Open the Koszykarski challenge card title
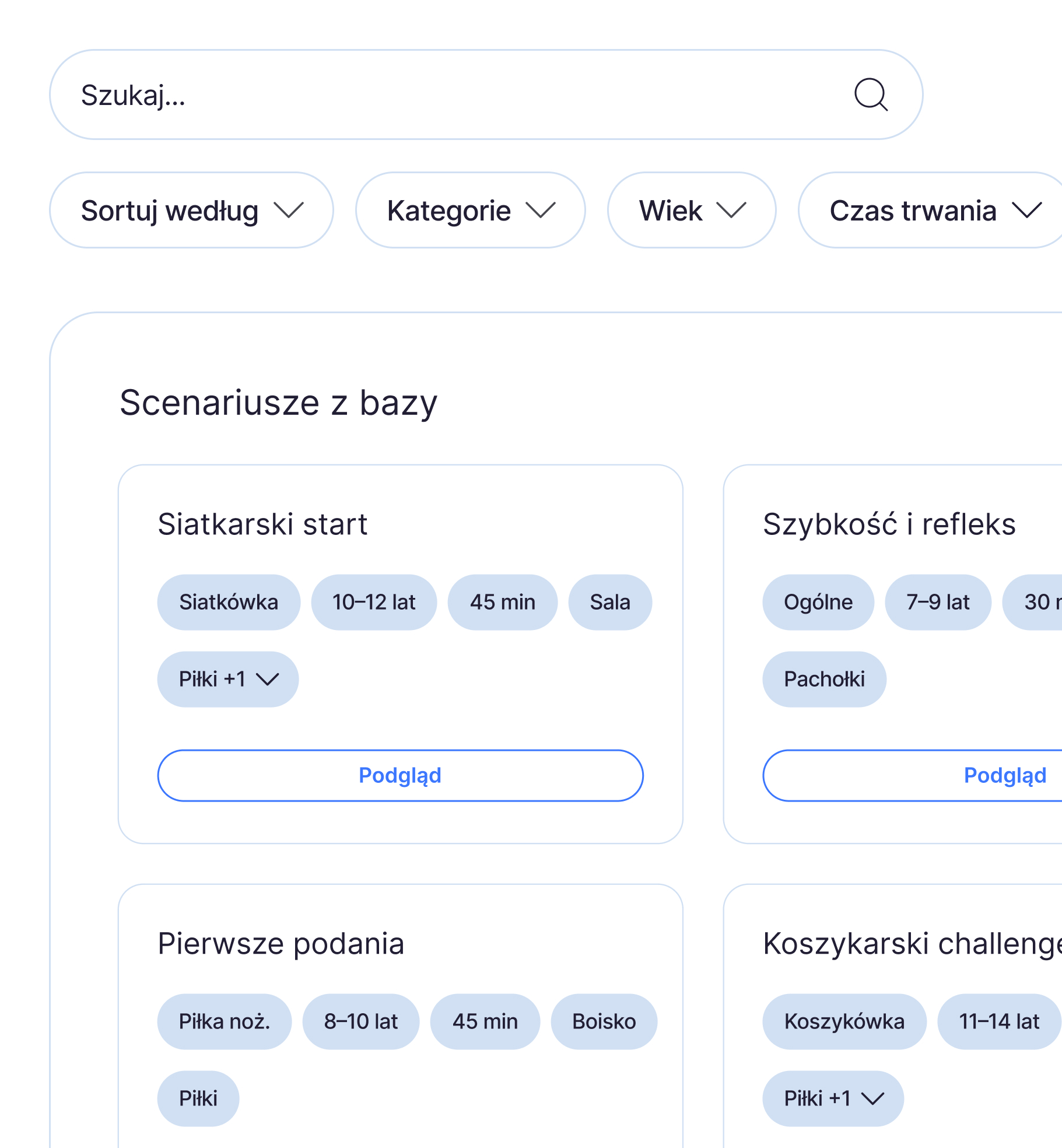 (913, 943)
